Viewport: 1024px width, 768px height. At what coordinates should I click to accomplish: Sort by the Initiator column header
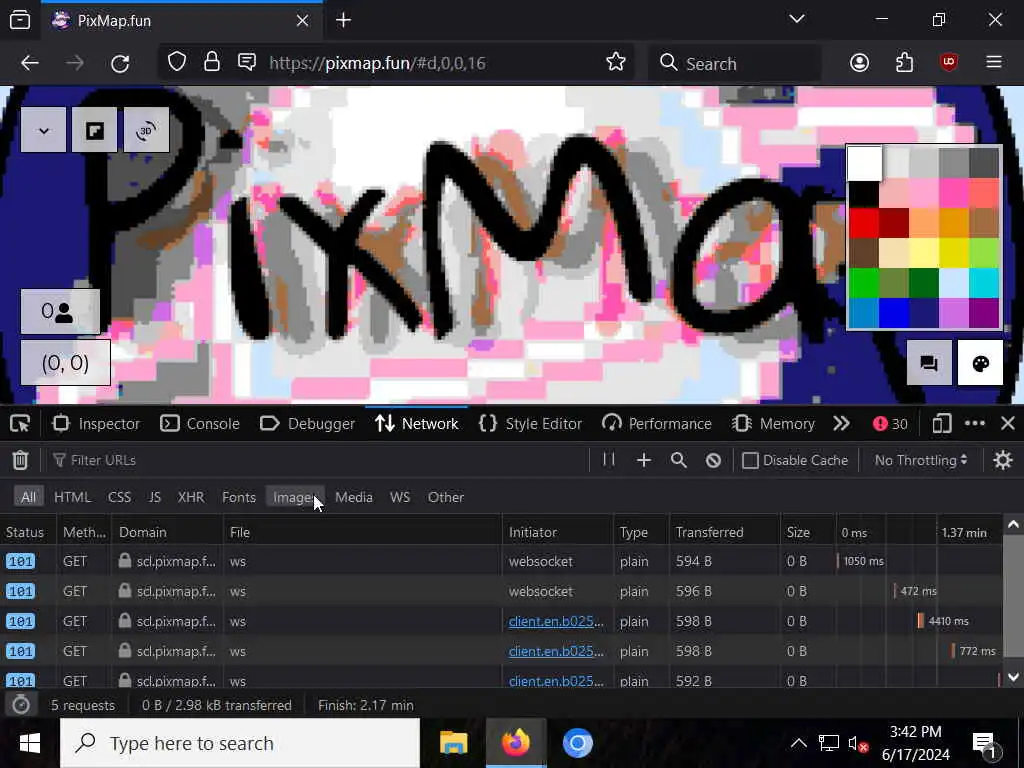tap(558, 532)
